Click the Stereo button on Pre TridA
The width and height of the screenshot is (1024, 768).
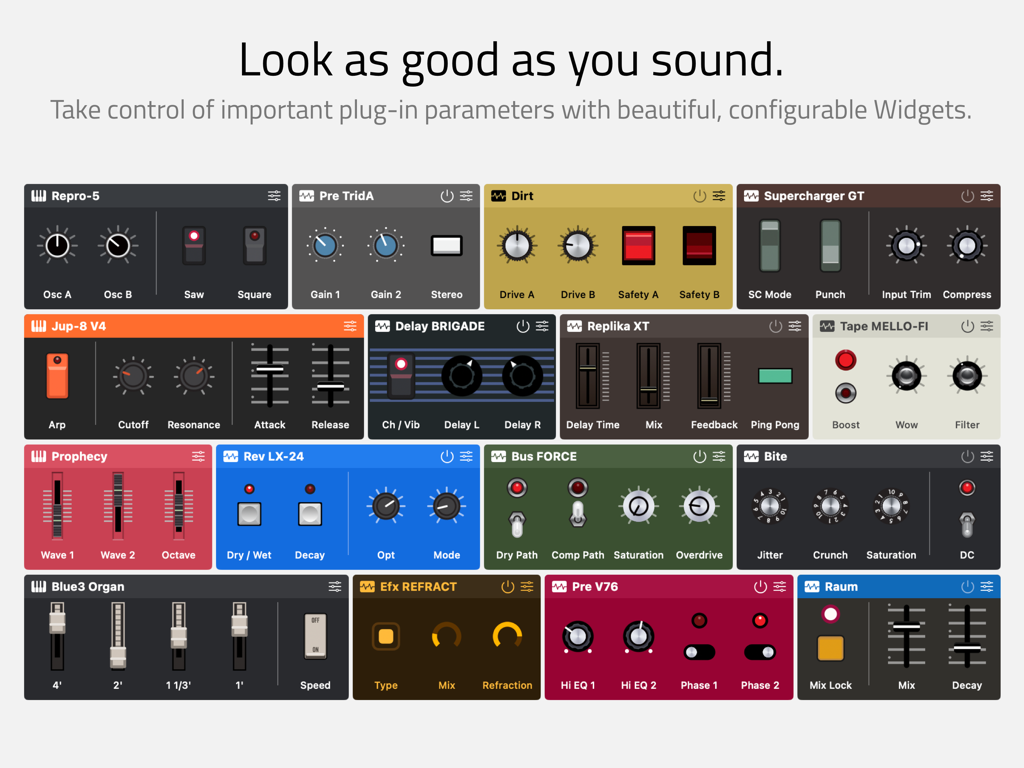coord(446,246)
